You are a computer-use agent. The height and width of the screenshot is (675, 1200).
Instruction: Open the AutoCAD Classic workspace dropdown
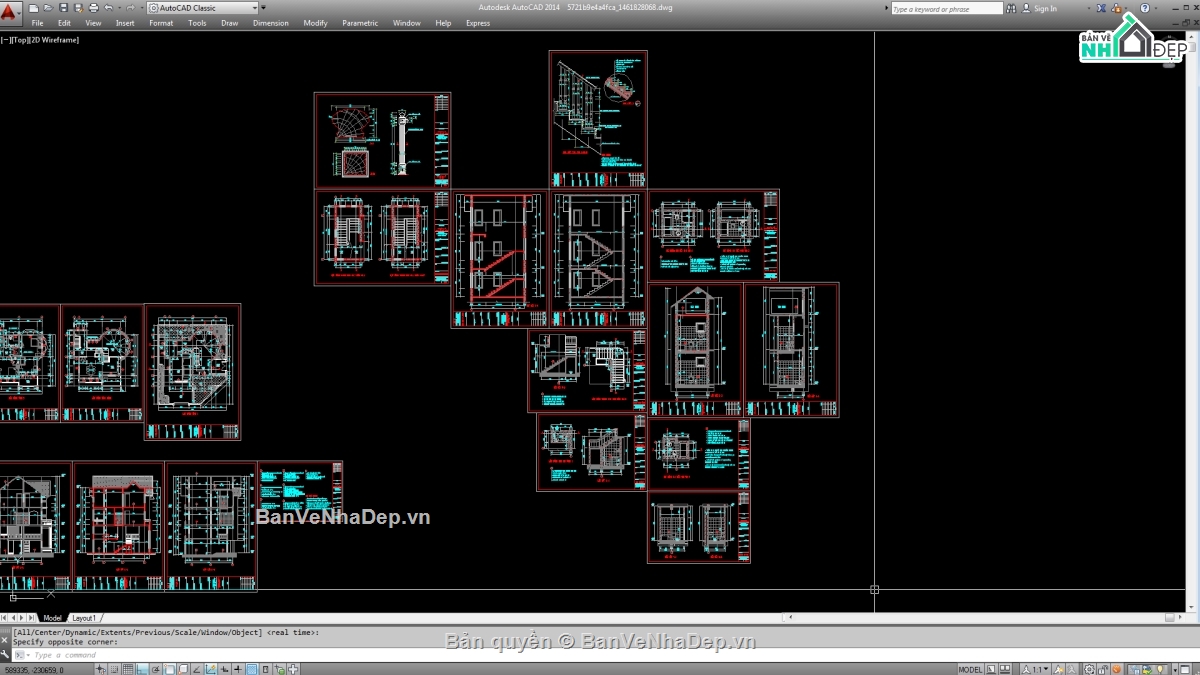click(256, 7)
